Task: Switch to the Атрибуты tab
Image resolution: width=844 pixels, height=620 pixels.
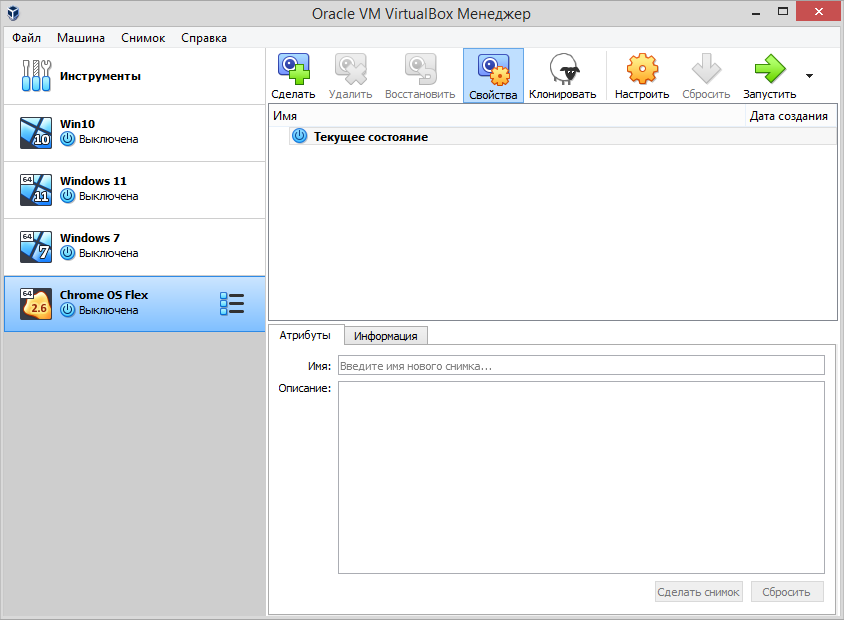Action: point(305,335)
